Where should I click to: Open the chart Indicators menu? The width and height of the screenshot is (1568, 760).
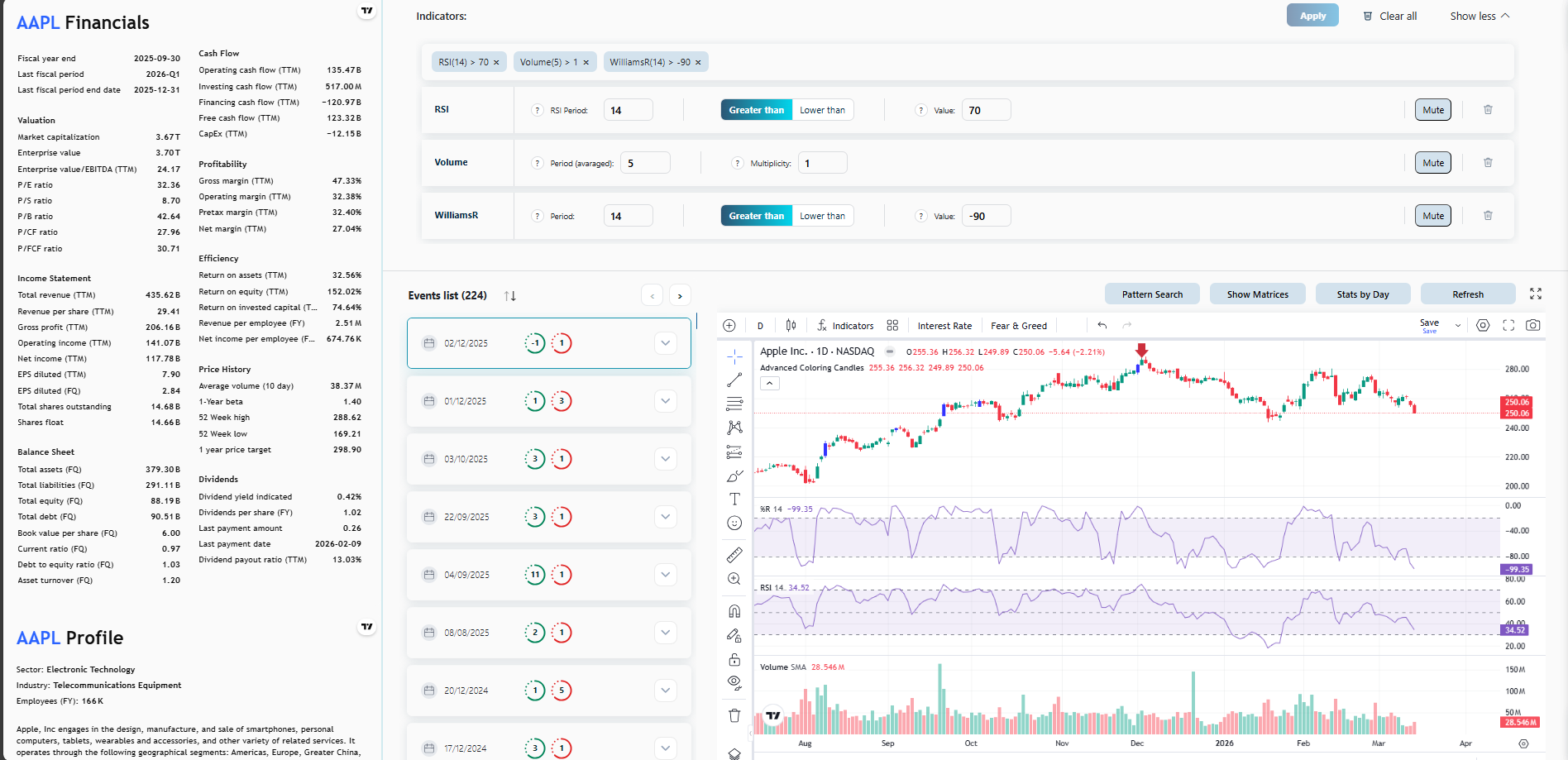tap(845, 326)
